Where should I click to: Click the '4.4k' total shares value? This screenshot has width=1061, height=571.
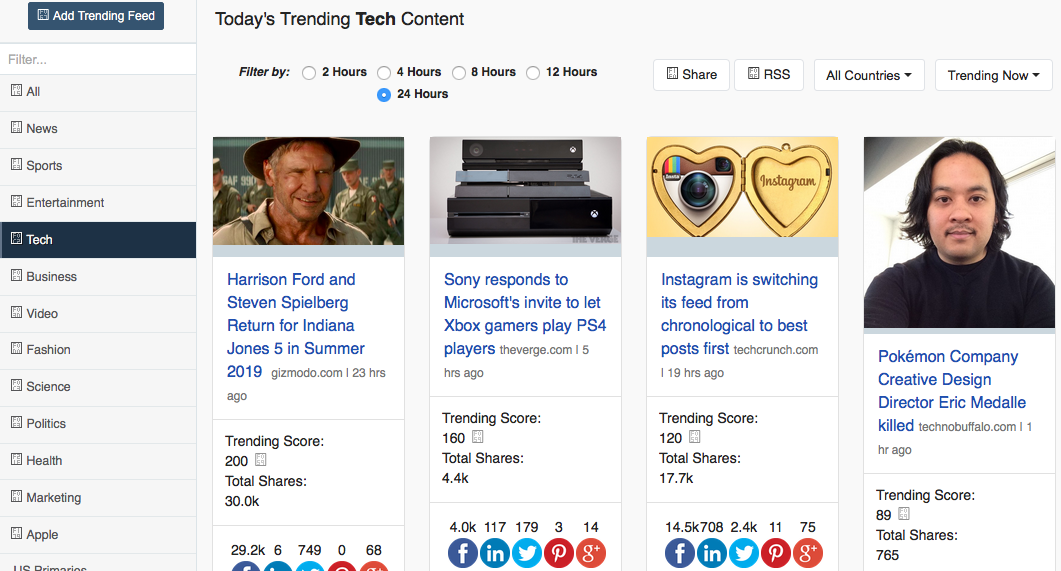(455, 478)
